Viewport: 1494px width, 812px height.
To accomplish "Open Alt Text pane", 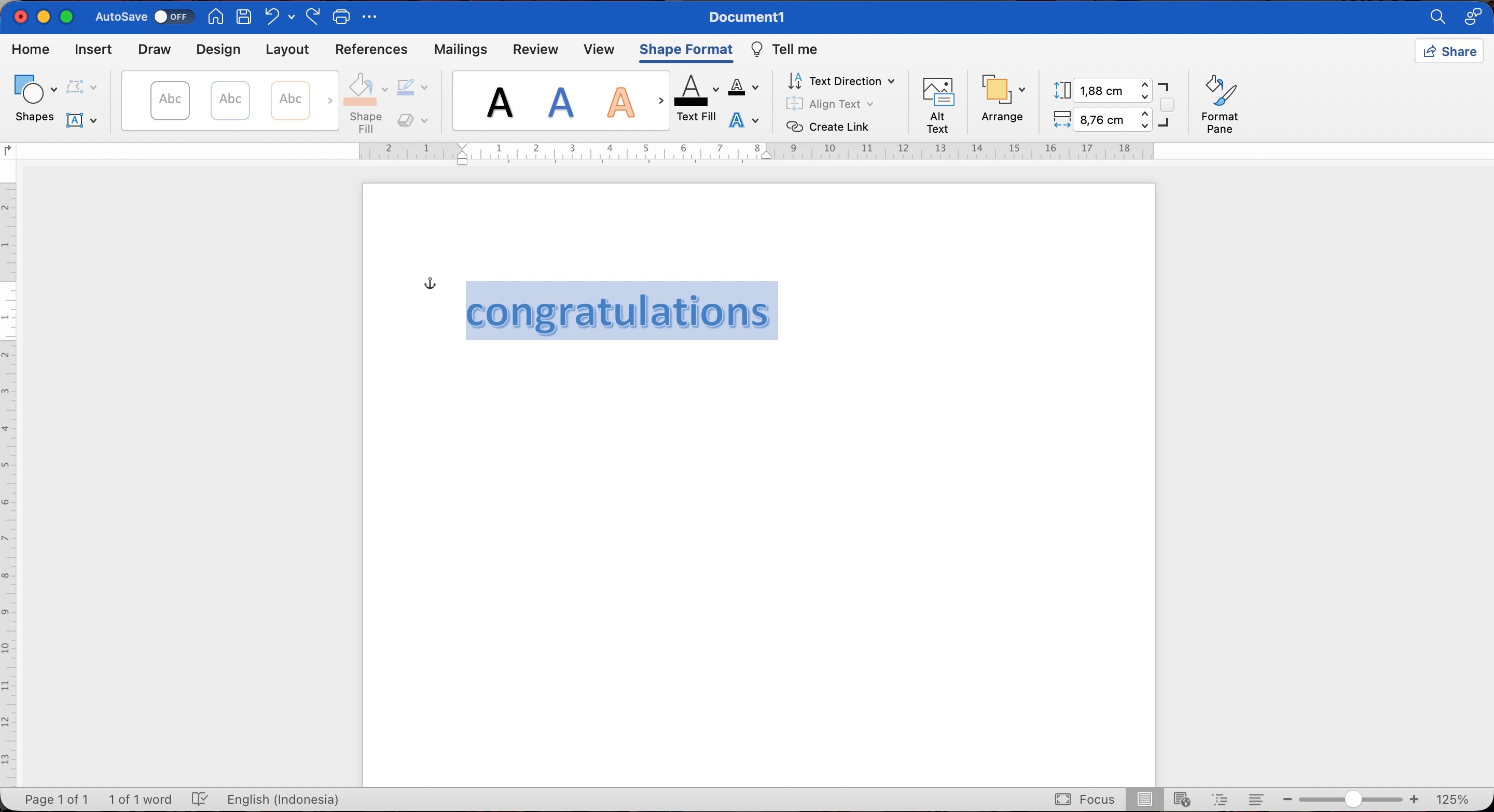I will point(937,104).
